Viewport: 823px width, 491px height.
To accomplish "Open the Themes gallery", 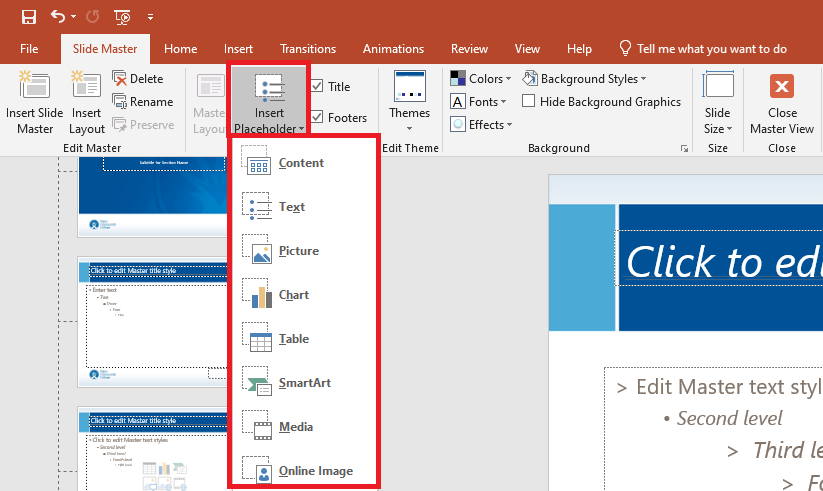I will 409,101.
